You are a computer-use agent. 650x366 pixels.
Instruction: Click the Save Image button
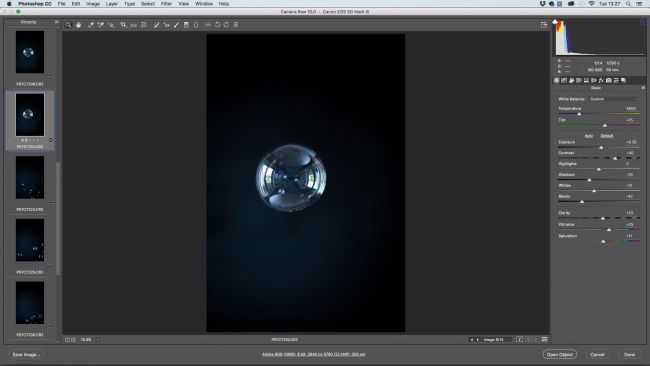[x=26, y=354]
